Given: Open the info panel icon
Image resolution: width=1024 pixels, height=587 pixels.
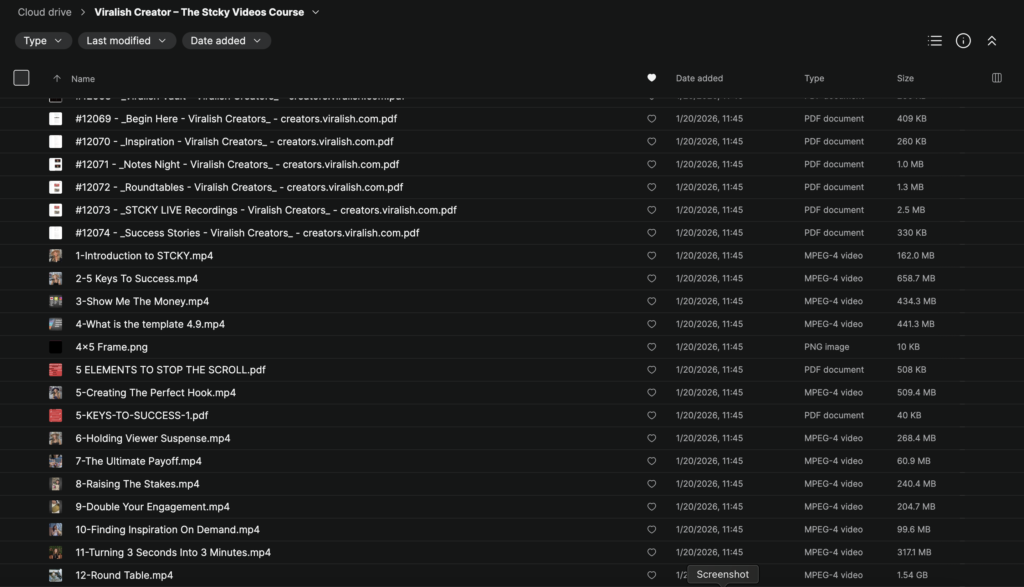Looking at the screenshot, I should tap(963, 40).
